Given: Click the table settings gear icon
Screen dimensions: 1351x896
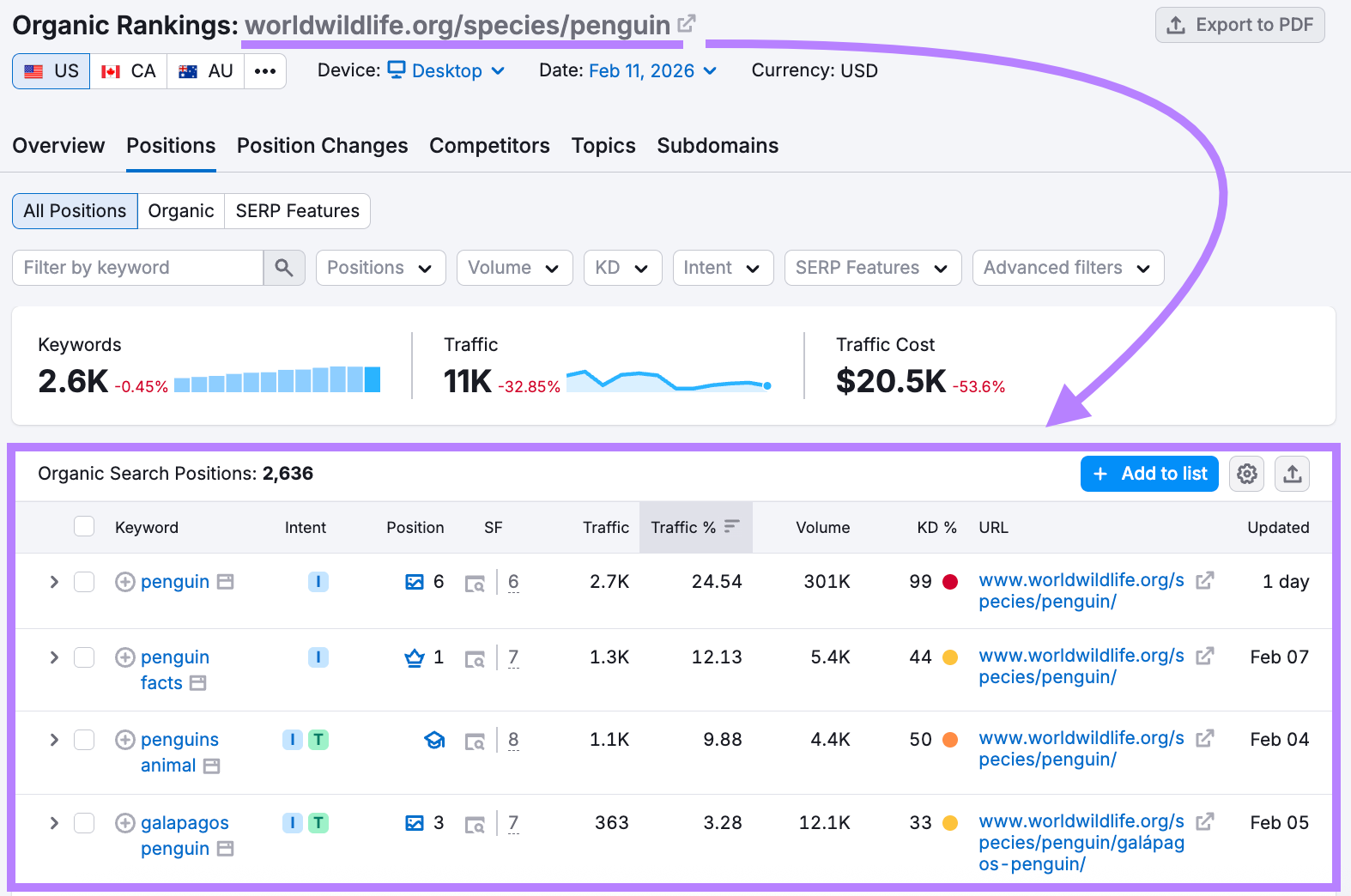Looking at the screenshot, I should click(1247, 474).
